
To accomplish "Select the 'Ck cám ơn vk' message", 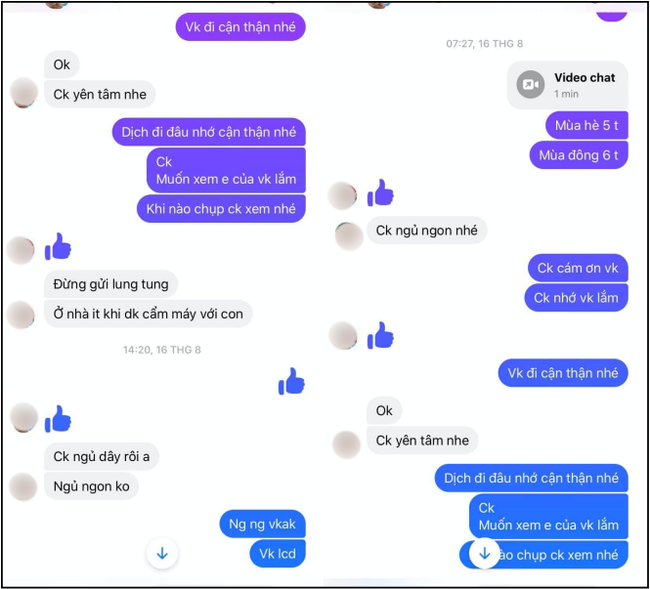I will coord(578,268).
